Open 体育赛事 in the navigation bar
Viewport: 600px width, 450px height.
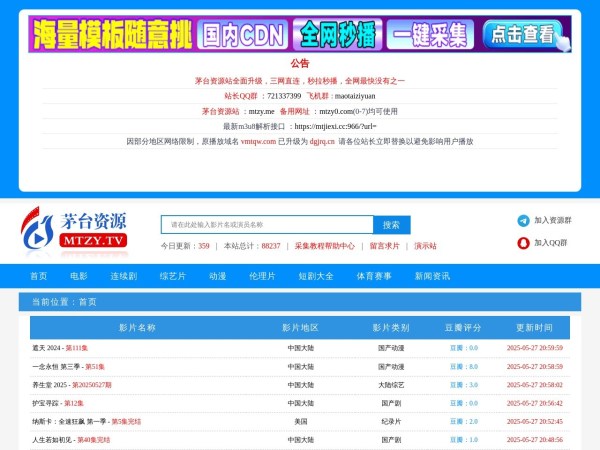pos(374,276)
